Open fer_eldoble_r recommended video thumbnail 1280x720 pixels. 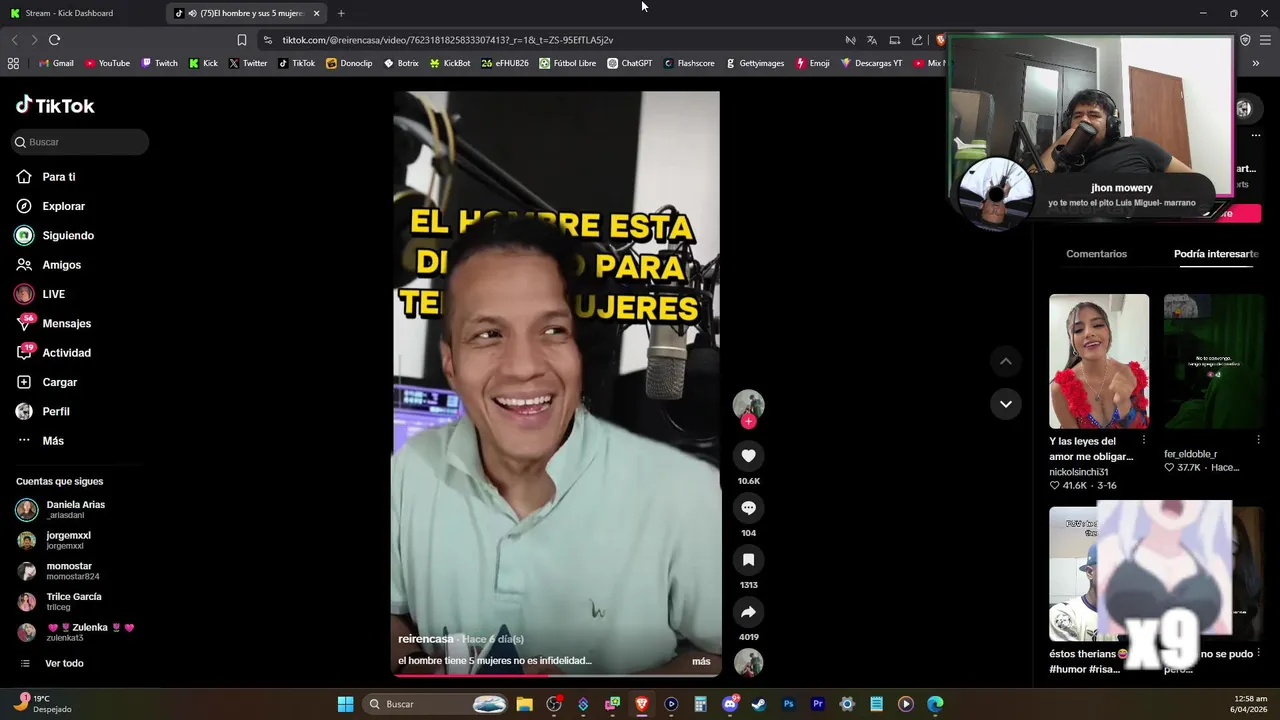1213,361
